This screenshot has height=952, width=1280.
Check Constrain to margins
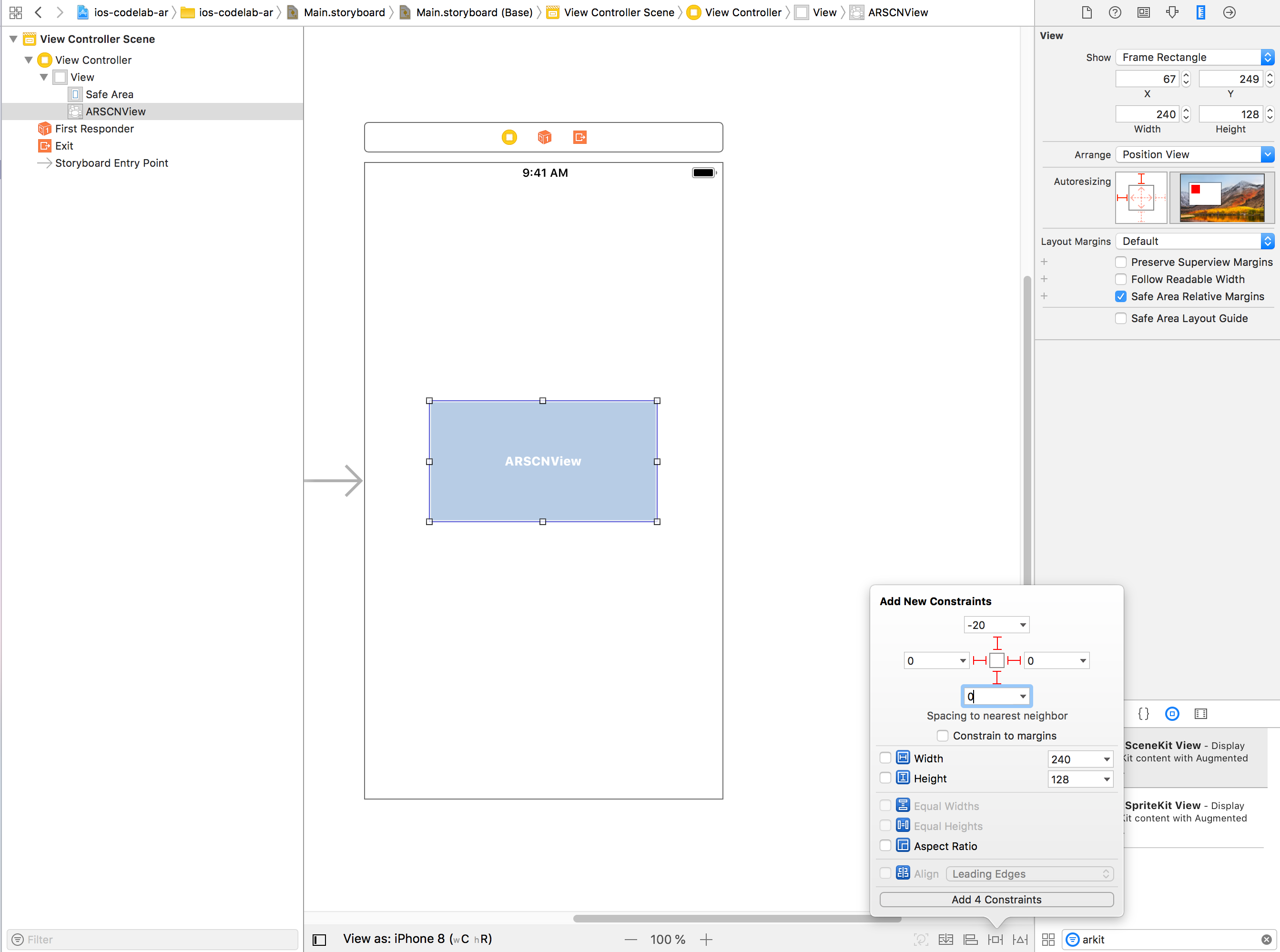tap(942, 736)
